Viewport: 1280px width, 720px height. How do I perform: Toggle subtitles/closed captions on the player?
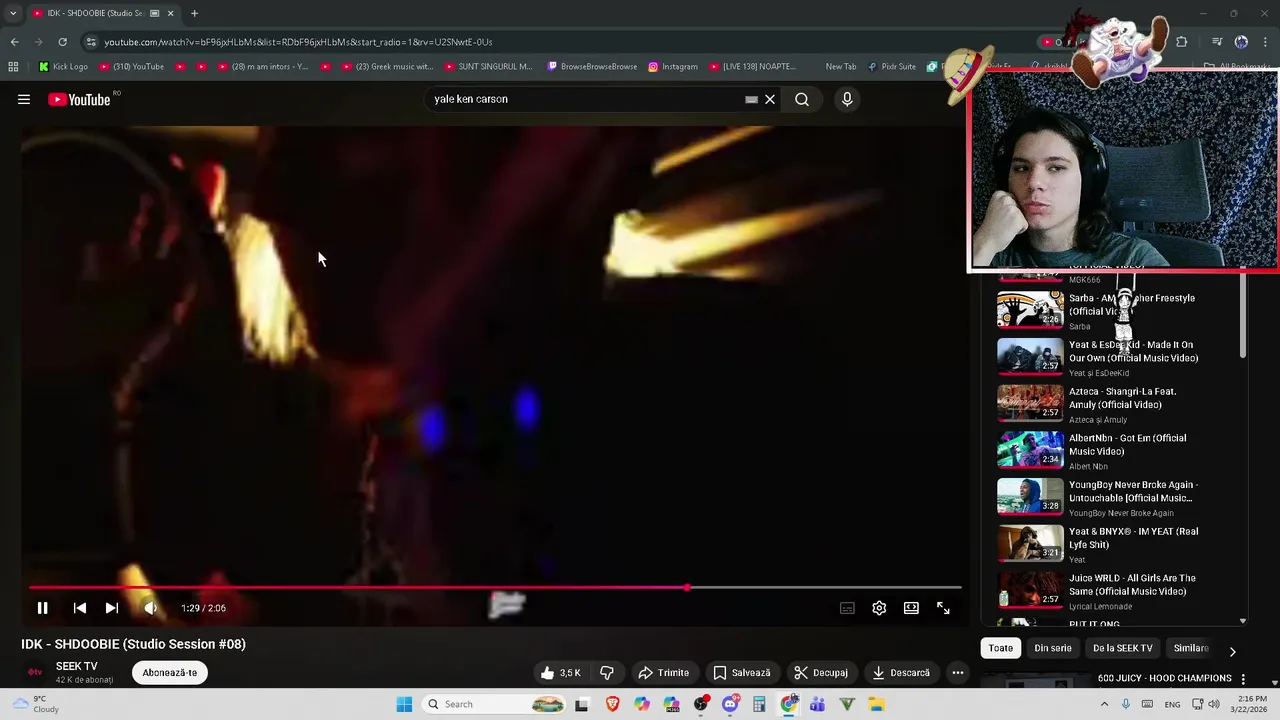click(847, 608)
